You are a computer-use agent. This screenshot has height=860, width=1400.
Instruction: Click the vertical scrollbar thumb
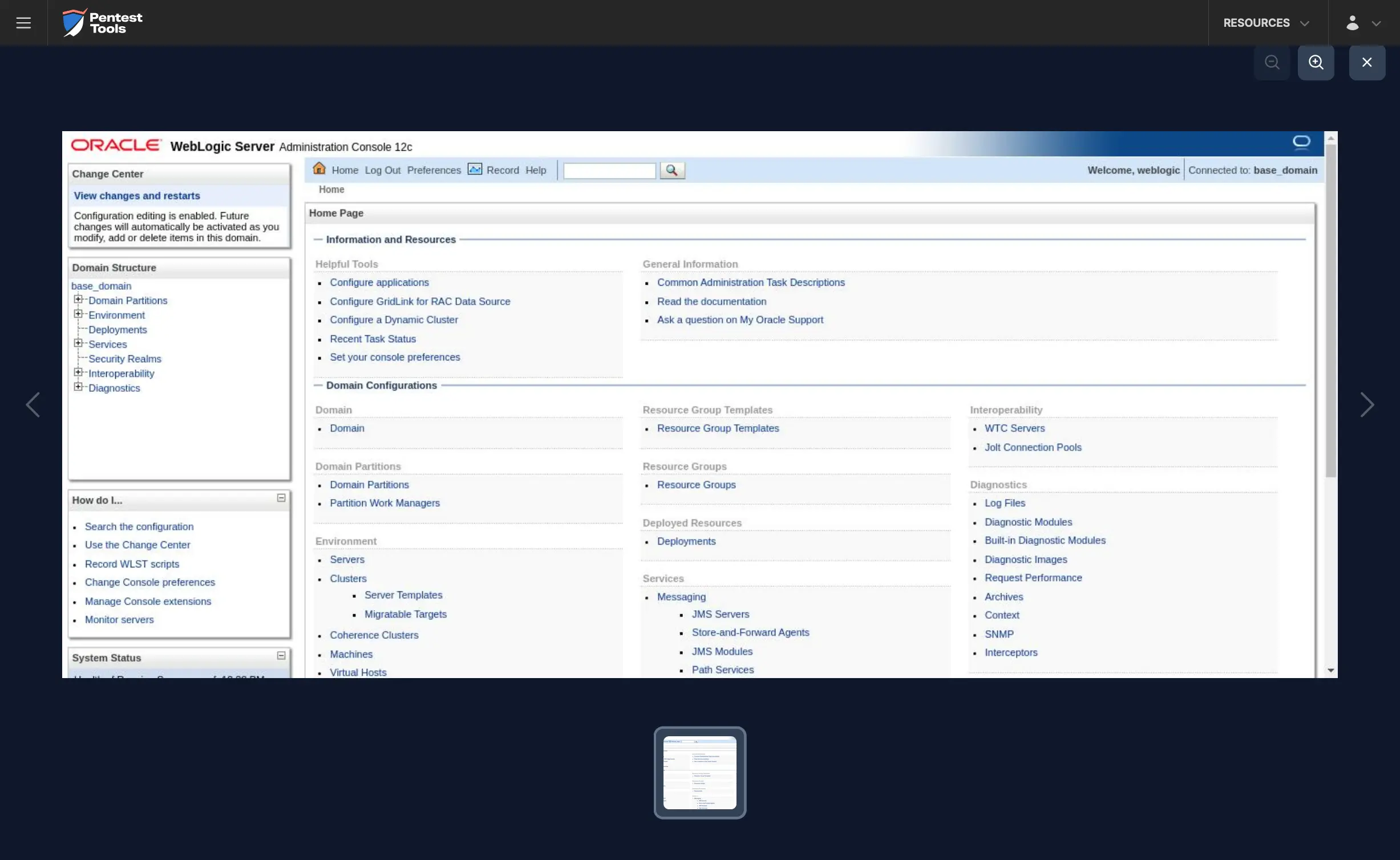coord(1330,311)
